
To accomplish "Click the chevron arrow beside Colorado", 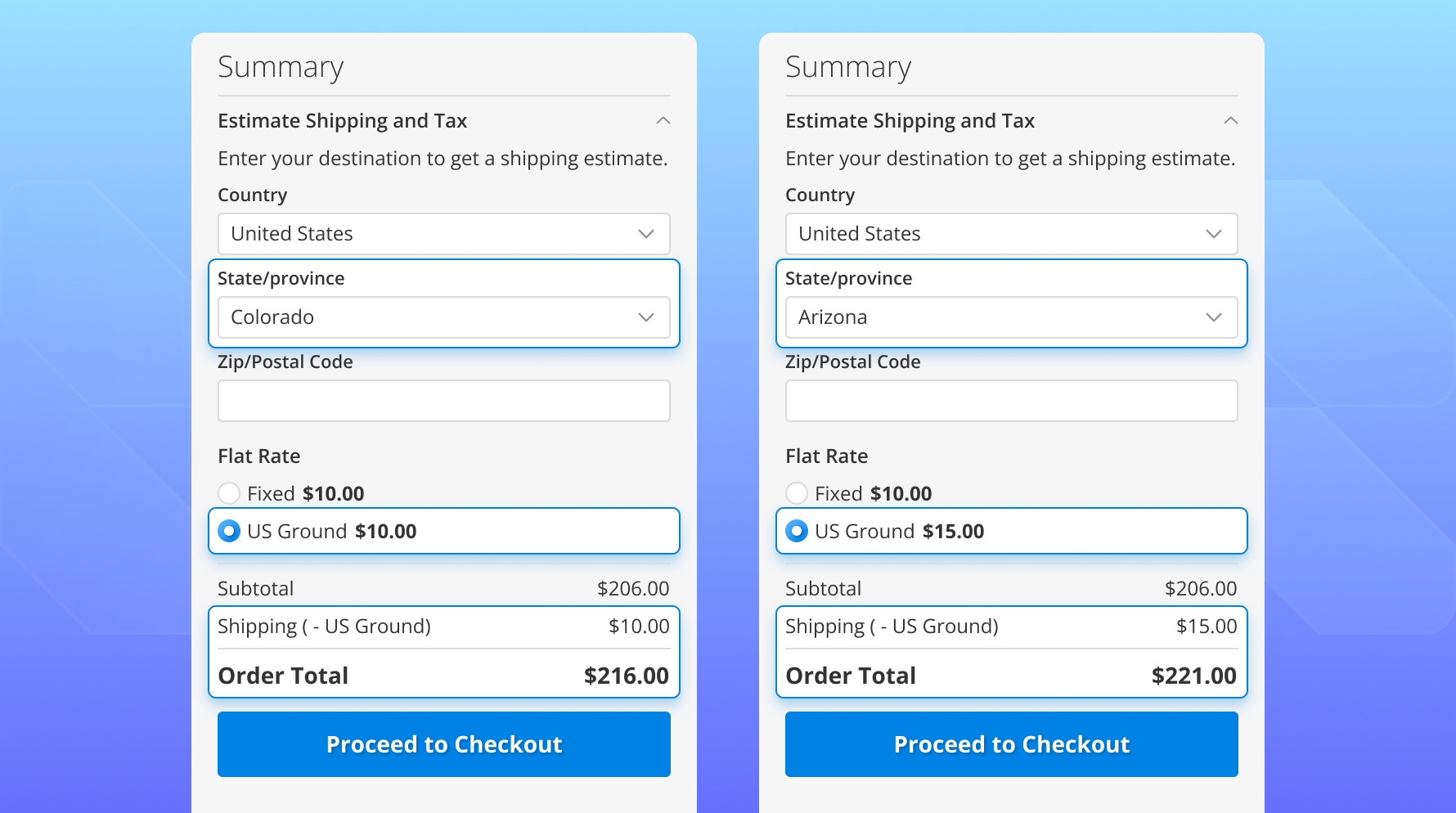I will pos(646,317).
